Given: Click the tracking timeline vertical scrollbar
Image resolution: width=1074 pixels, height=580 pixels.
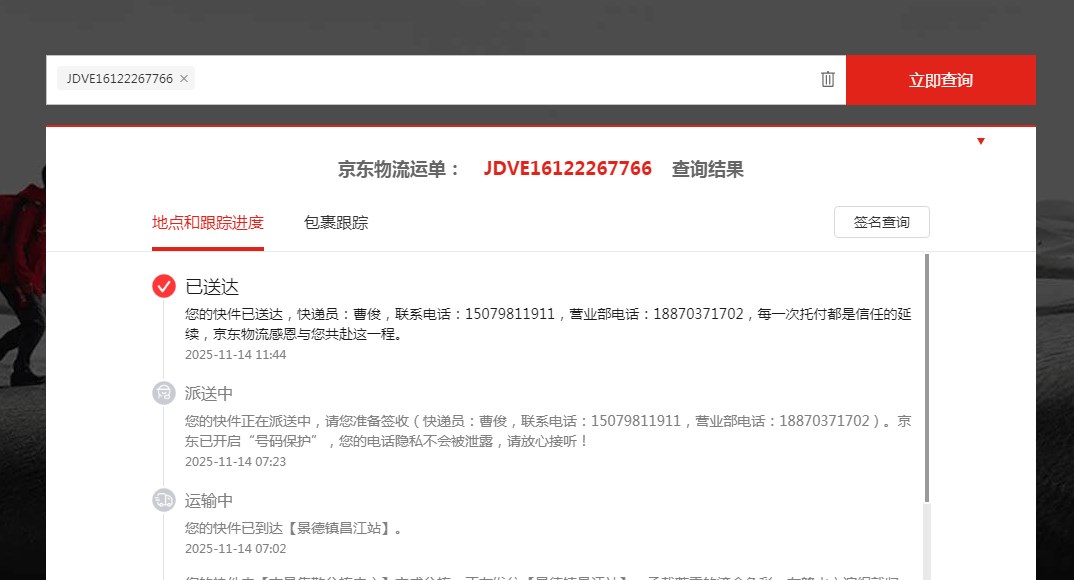Looking at the screenshot, I should [x=927, y=380].
